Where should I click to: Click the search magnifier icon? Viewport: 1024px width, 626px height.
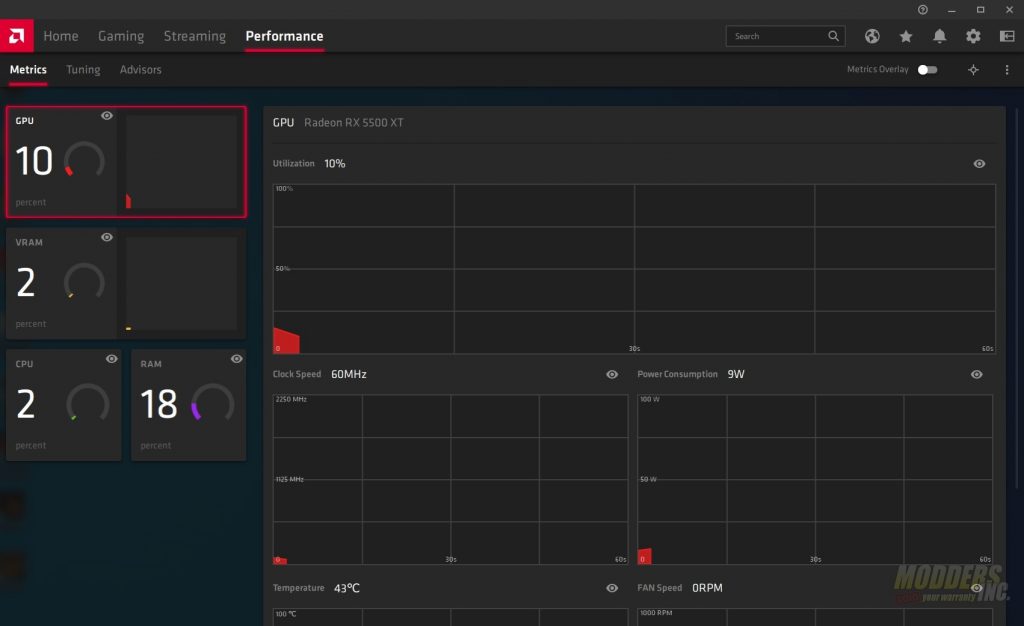[833, 36]
